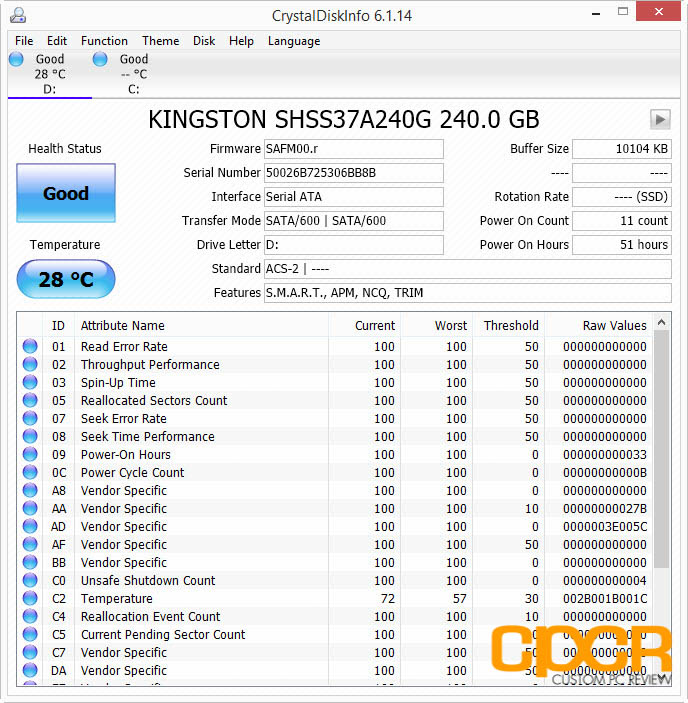Click the Raw Values column header

tap(599, 325)
